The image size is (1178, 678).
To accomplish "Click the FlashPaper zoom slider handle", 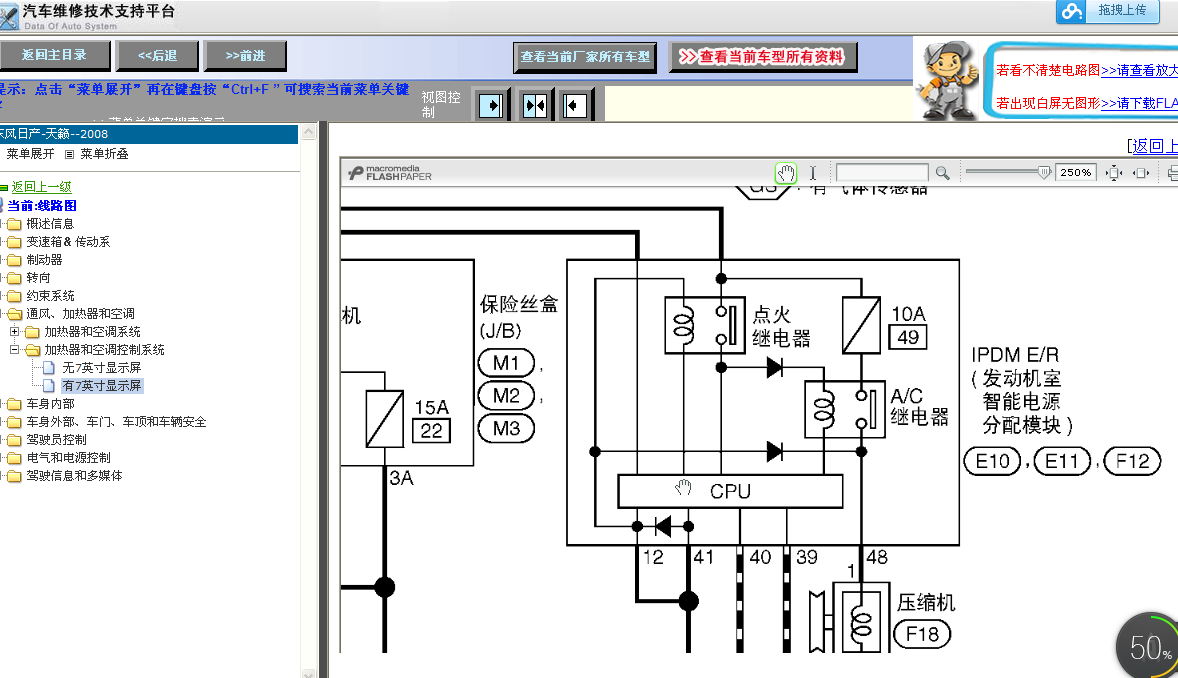I will coord(1044,173).
